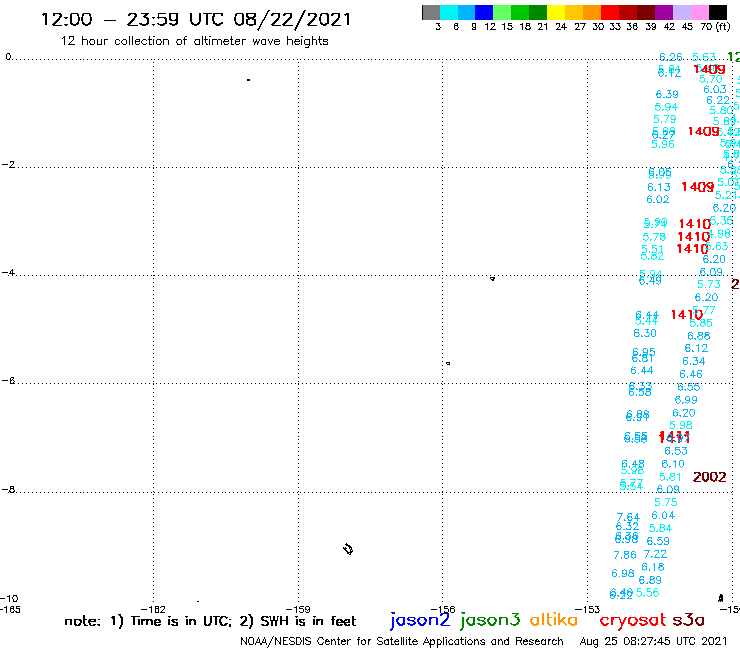This screenshot has height=650, width=740.
Task: Click the pink swatch in wave legend
Action: point(699,12)
